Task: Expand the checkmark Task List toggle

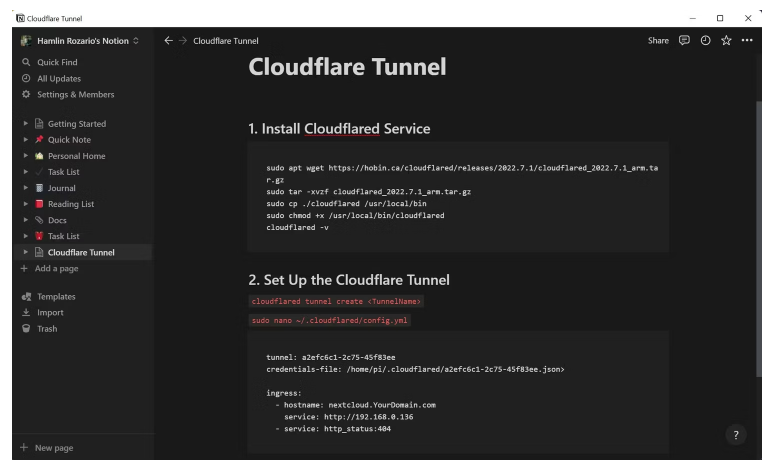Action: pos(26,172)
